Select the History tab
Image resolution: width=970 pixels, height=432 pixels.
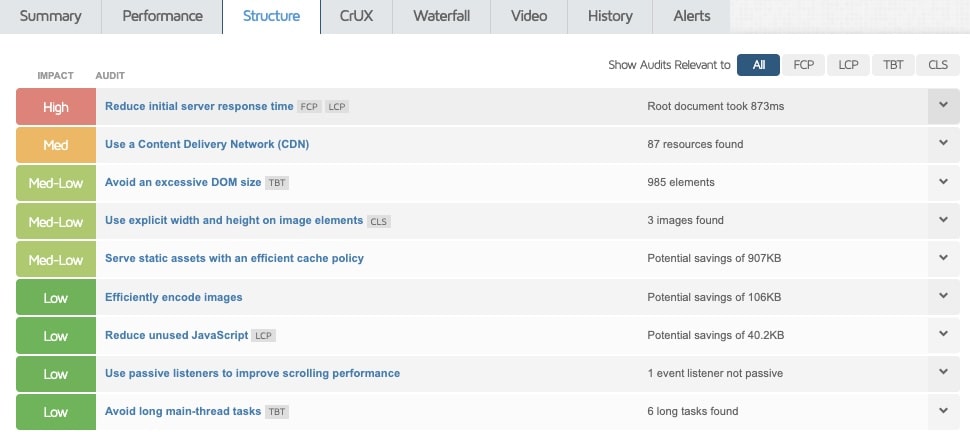(x=610, y=16)
